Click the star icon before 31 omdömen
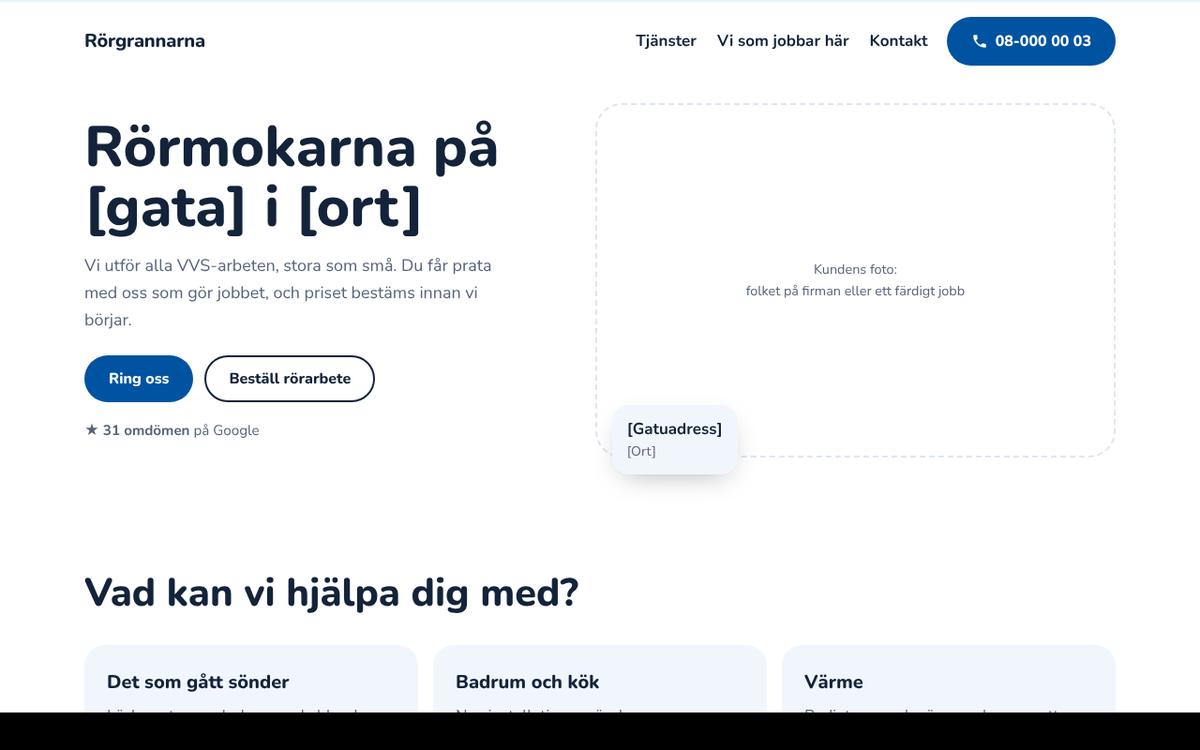 tap(92, 430)
